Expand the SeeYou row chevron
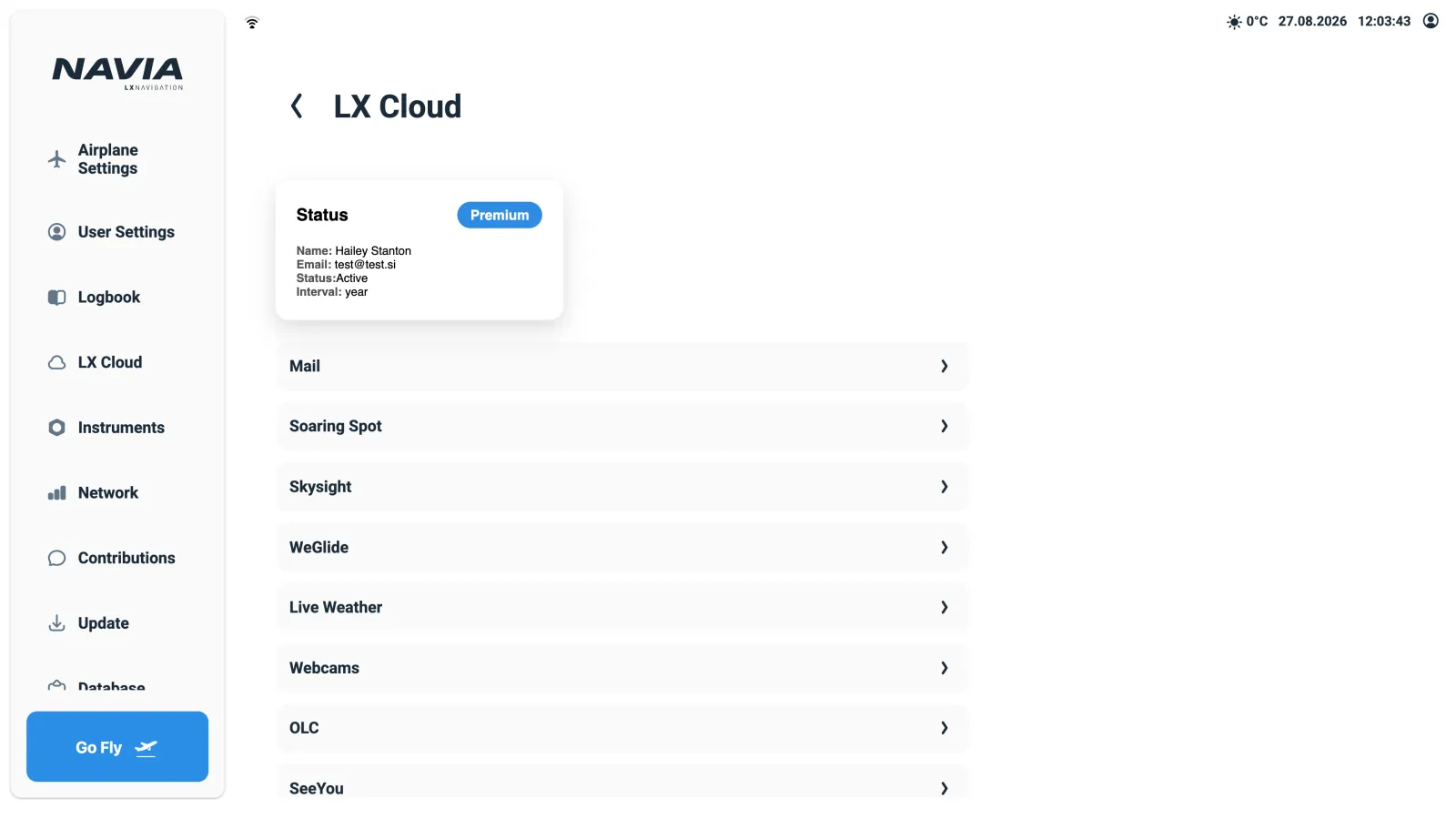 944,788
